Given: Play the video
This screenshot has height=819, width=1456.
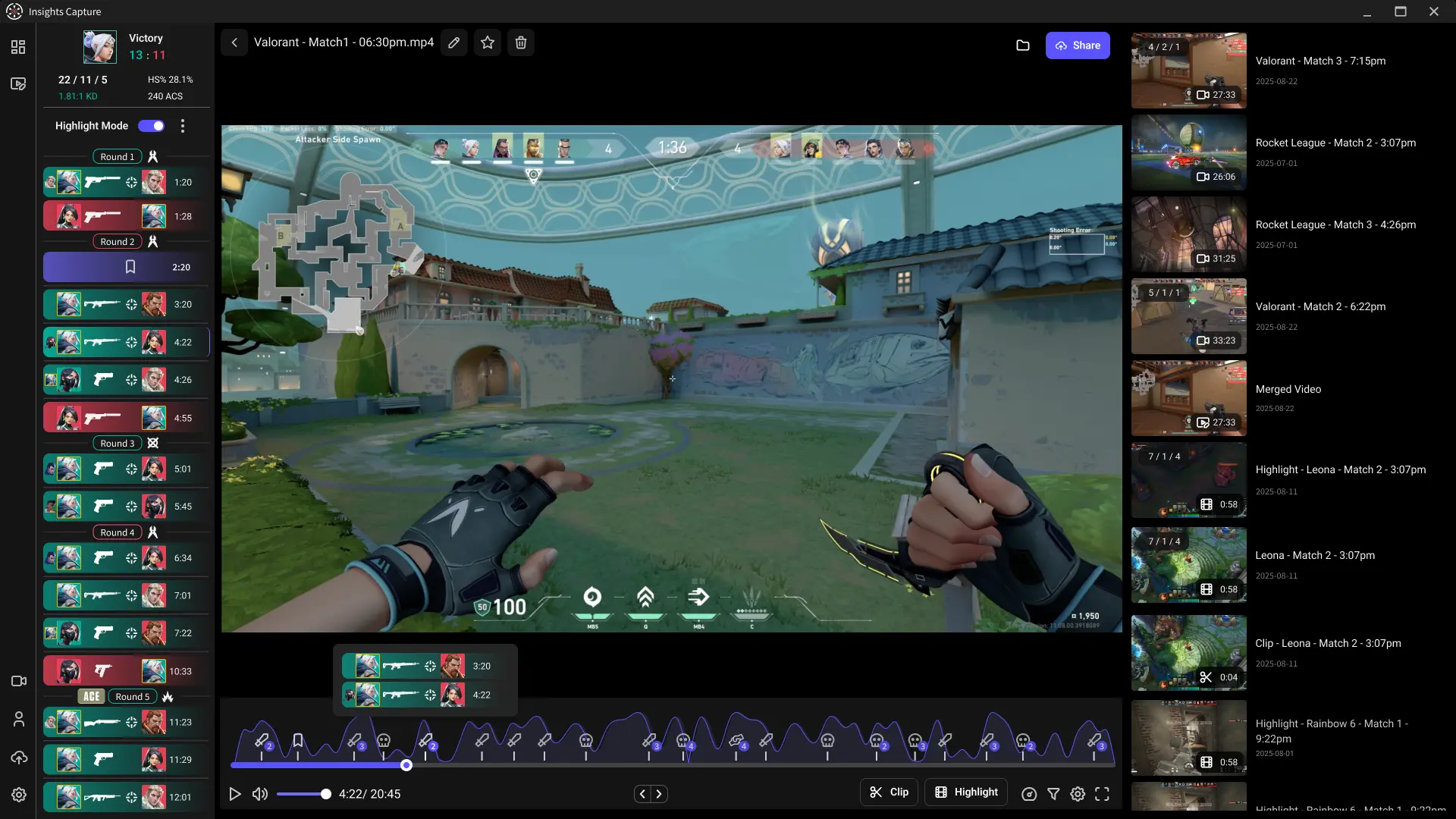Looking at the screenshot, I should (235, 794).
